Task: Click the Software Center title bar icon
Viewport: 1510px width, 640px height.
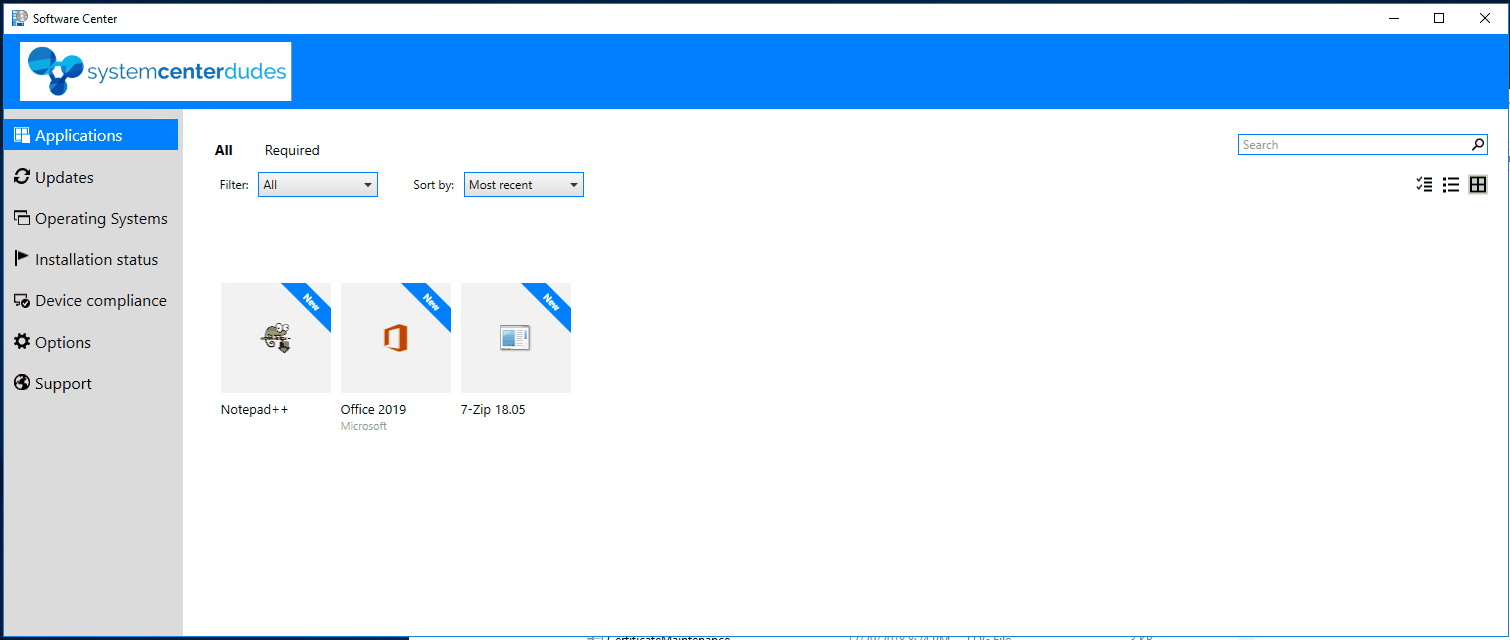Action: pyautogui.click(x=19, y=18)
